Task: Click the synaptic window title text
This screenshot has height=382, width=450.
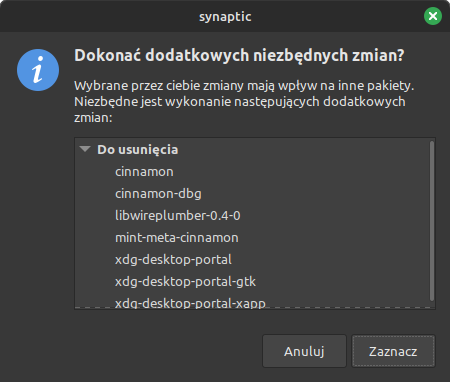Action: click(225, 16)
